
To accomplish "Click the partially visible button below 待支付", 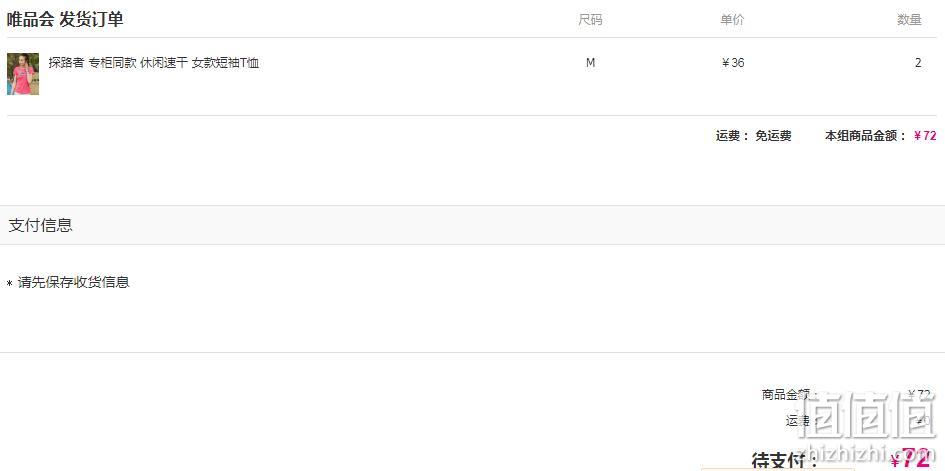I will (777, 469).
